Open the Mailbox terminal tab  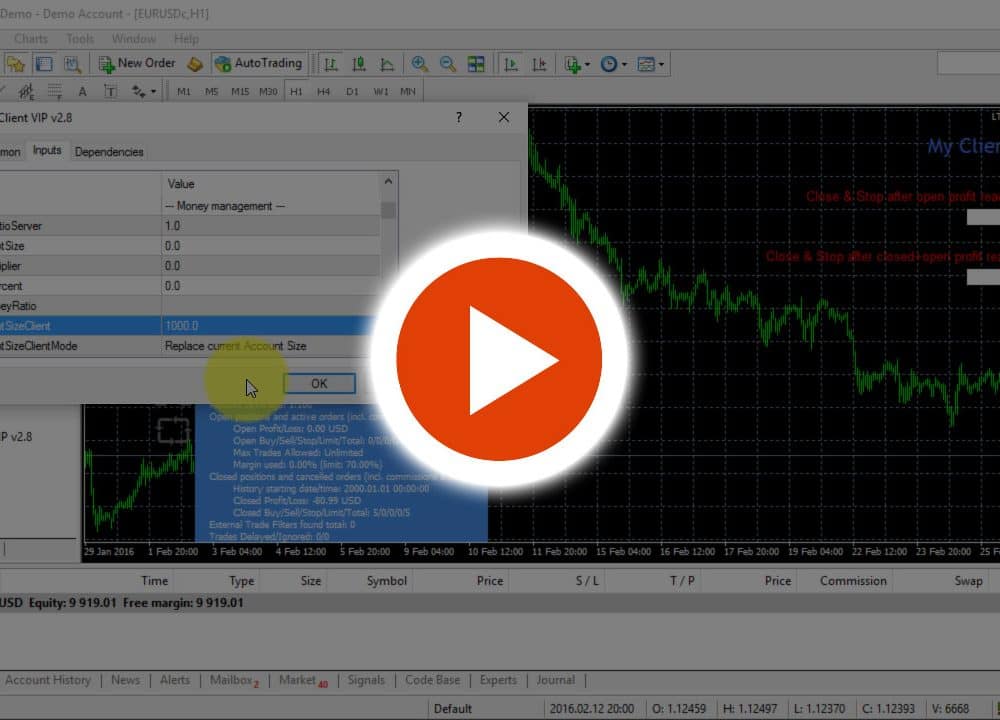(x=234, y=680)
